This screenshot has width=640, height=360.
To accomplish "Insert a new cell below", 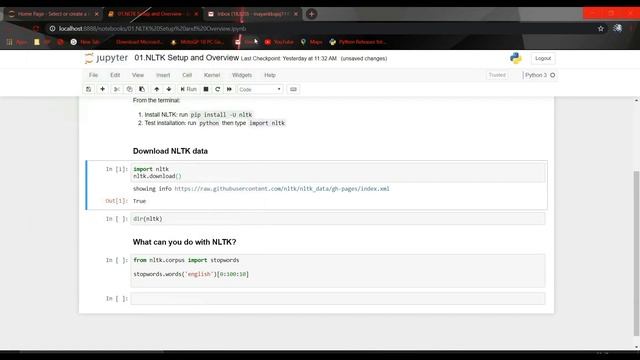I will point(102,89).
